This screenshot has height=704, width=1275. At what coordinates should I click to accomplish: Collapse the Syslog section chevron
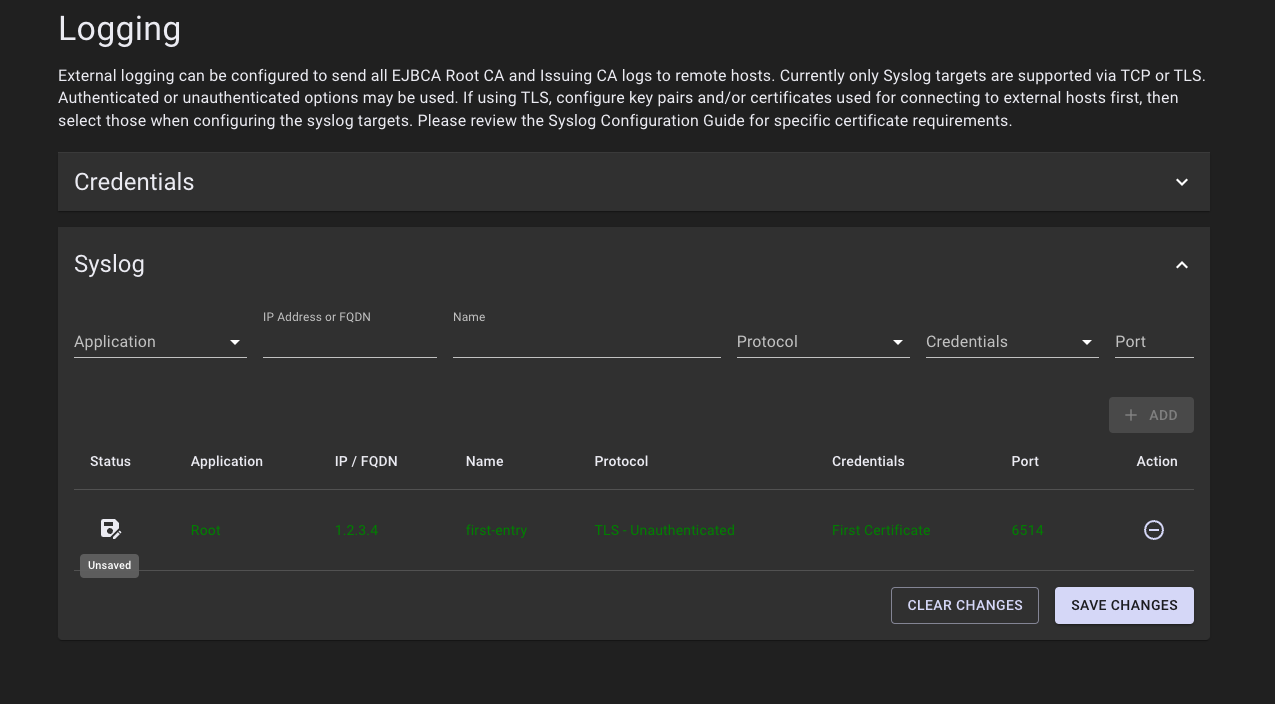[x=1181, y=265]
